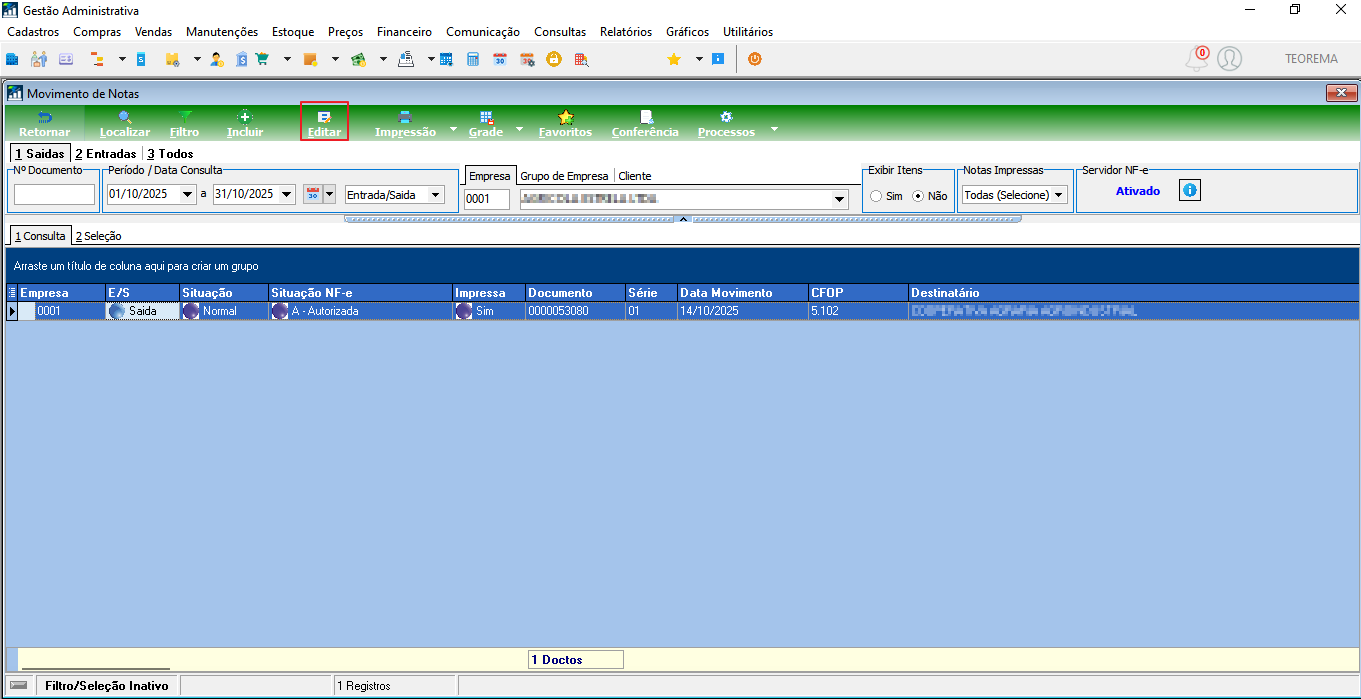Click the Editar toolbar button
The height and width of the screenshot is (699, 1361).
[324, 123]
